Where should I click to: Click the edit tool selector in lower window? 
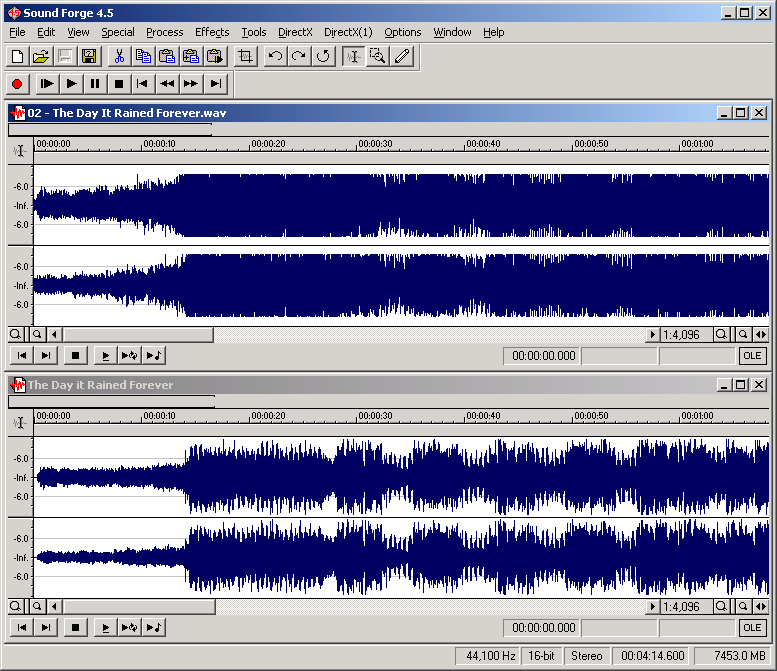click(20, 423)
